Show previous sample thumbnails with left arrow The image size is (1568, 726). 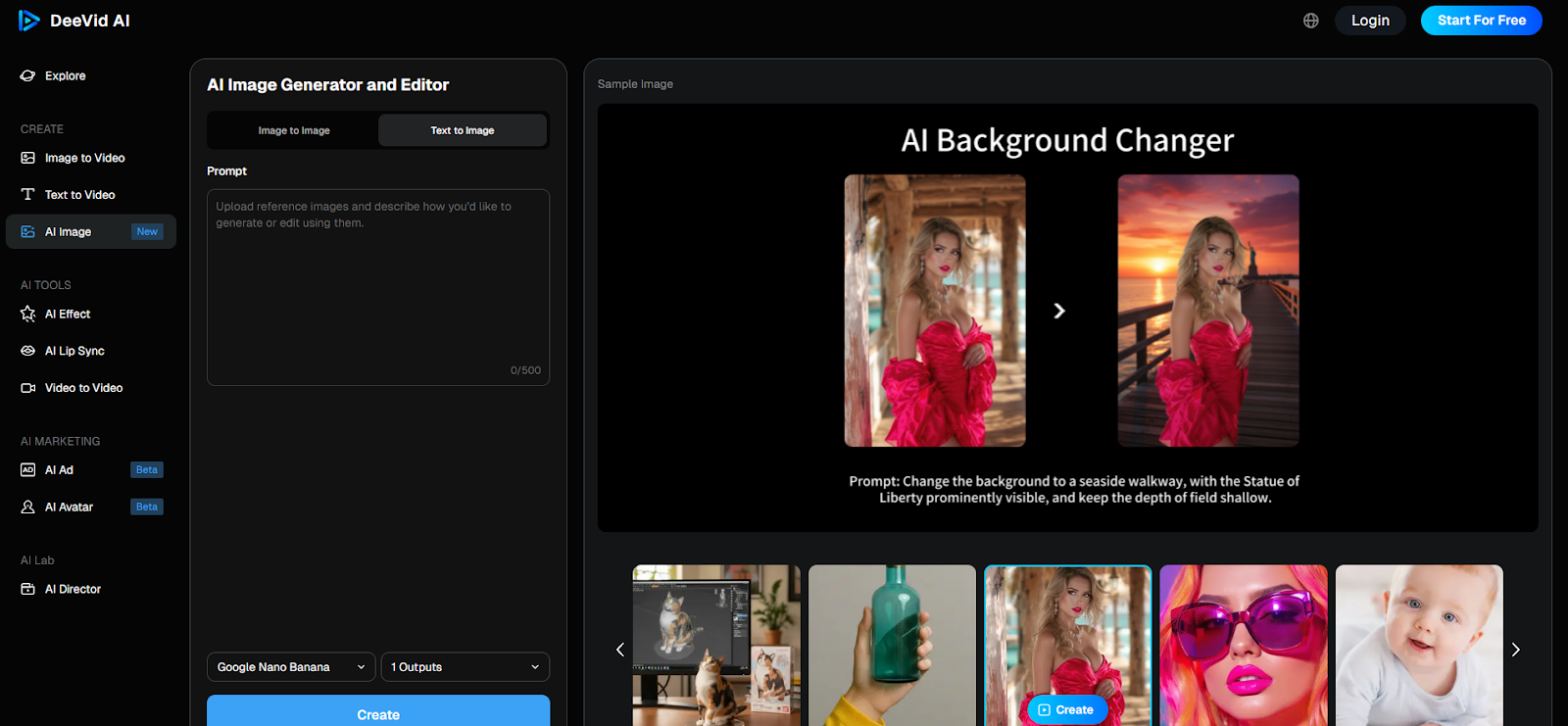coord(619,650)
